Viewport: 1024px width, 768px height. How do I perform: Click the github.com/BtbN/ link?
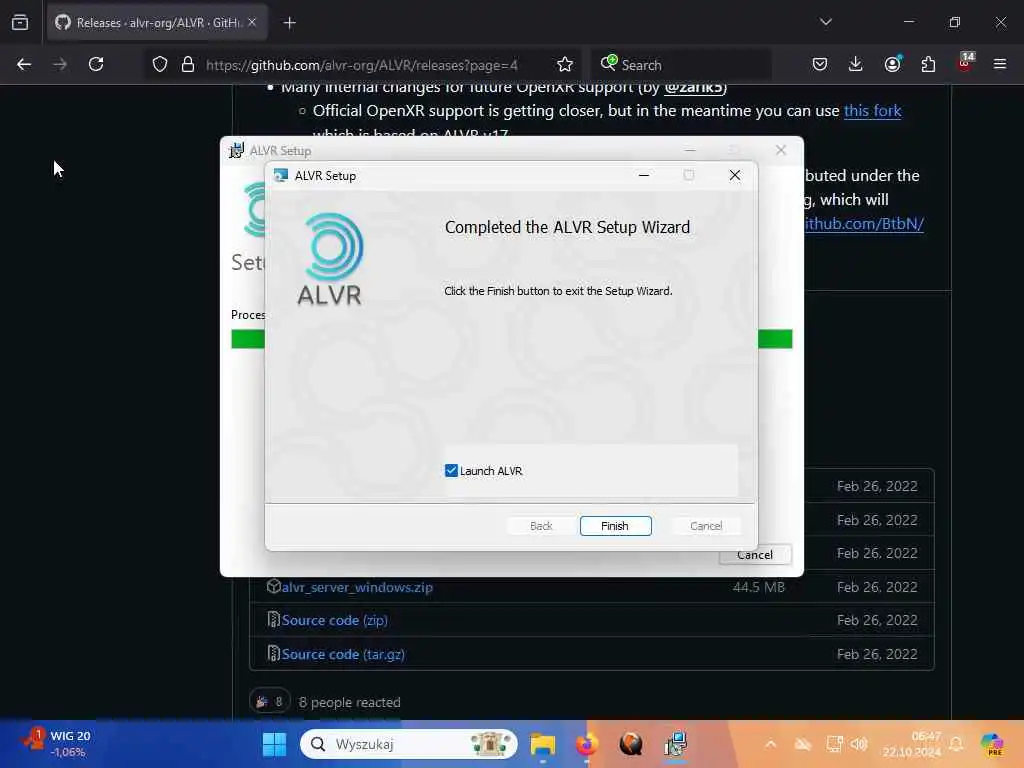[864, 223]
